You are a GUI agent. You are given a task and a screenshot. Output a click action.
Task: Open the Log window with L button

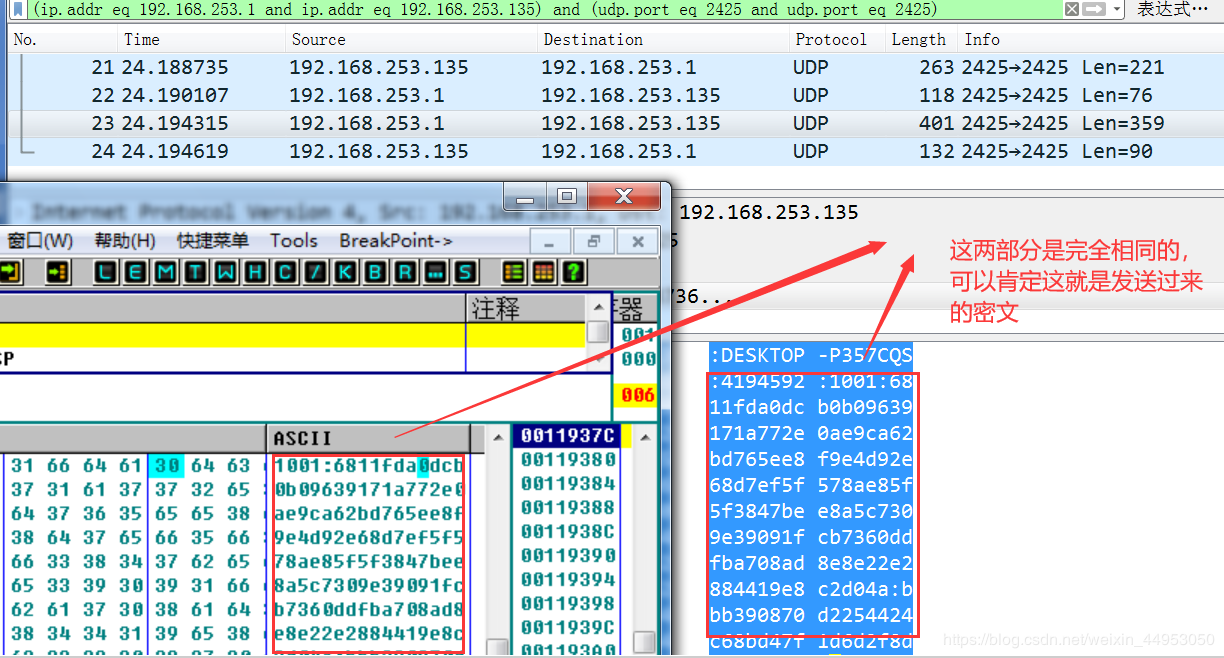coord(106,272)
